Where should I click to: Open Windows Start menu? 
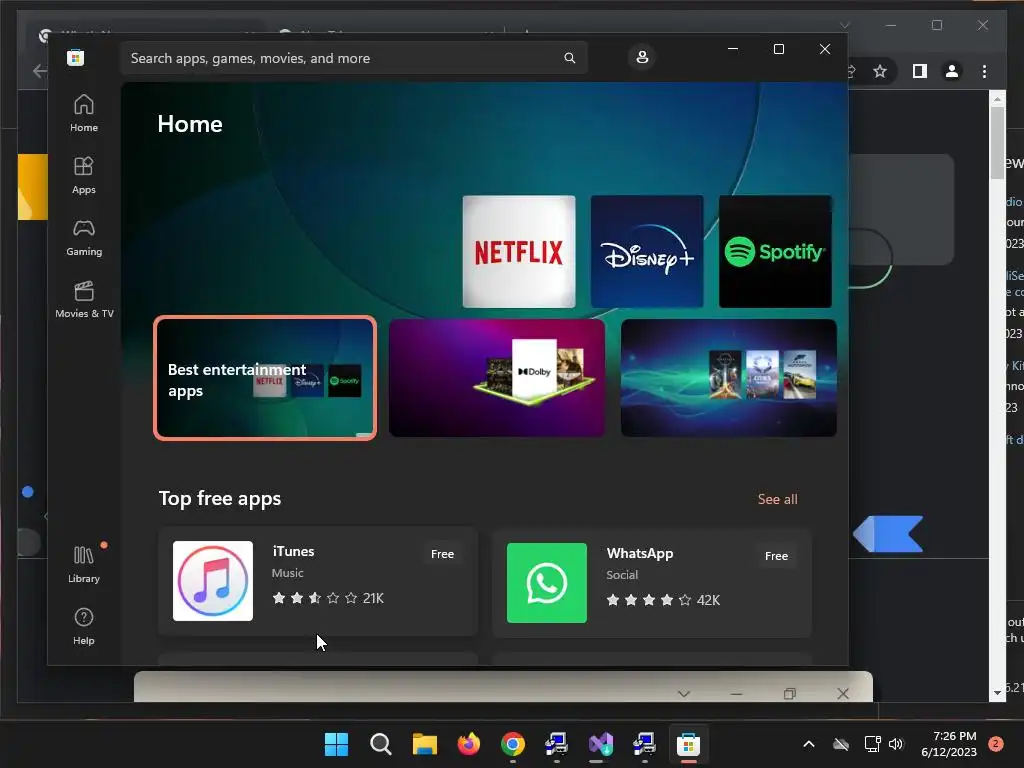(336, 744)
